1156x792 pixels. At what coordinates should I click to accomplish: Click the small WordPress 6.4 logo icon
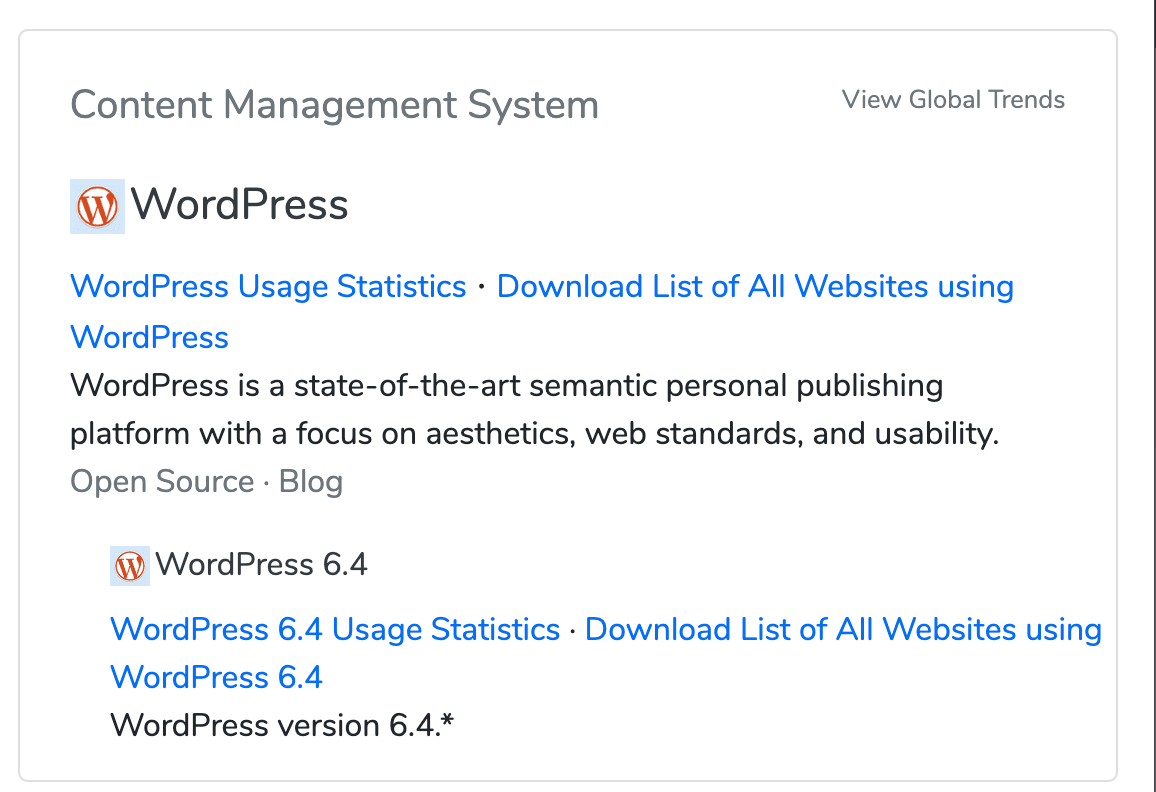(130, 566)
